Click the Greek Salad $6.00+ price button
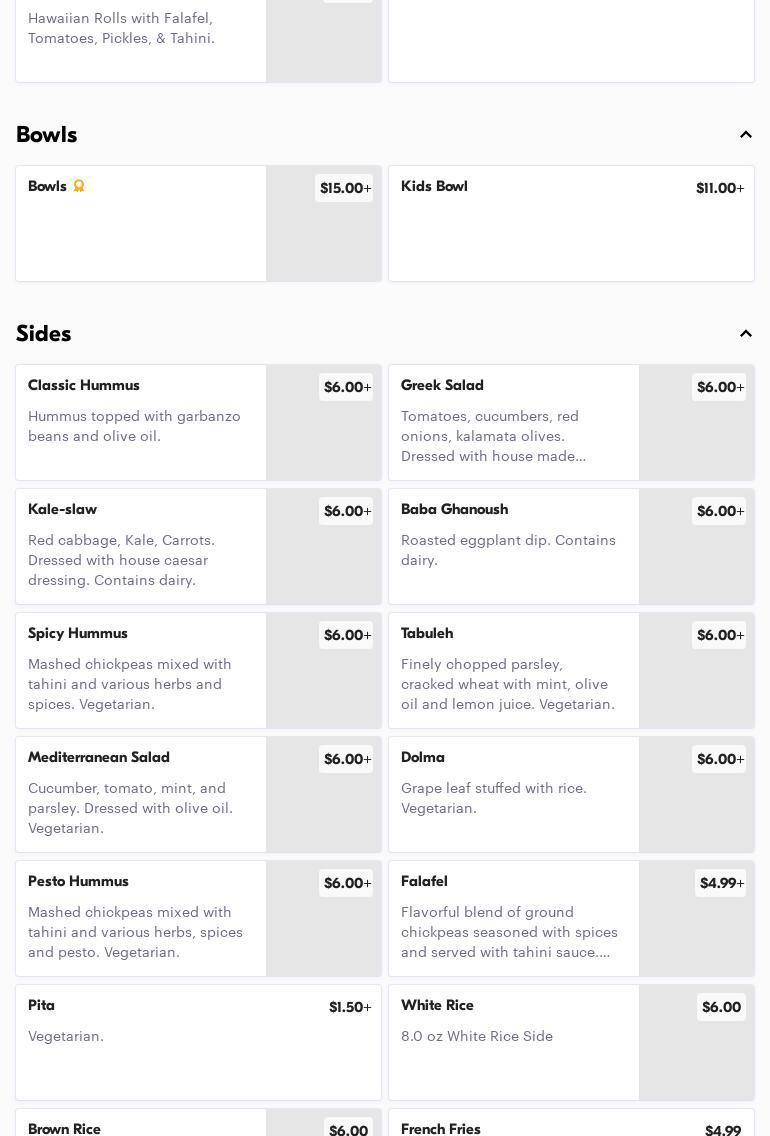 tap(719, 388)
